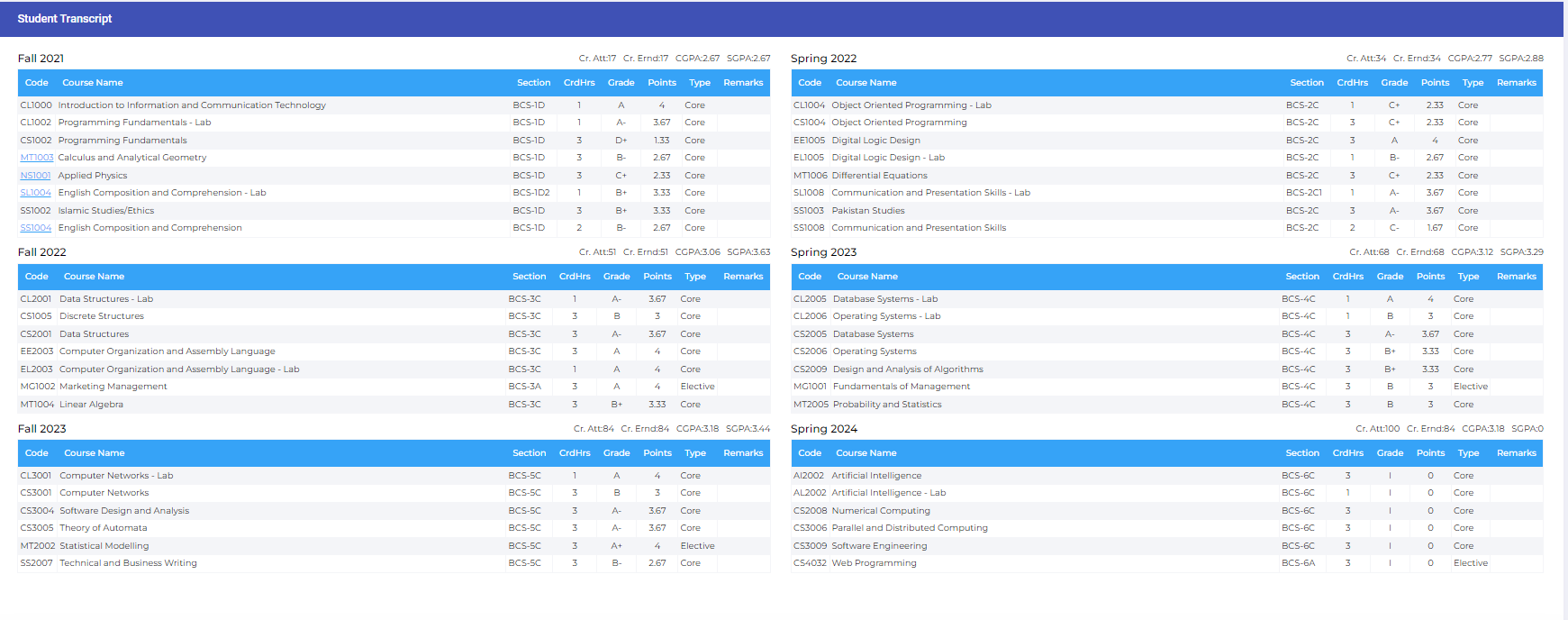
Task: Click Remarks column header in Spring 2024 table
Action: pos(1516,453)
